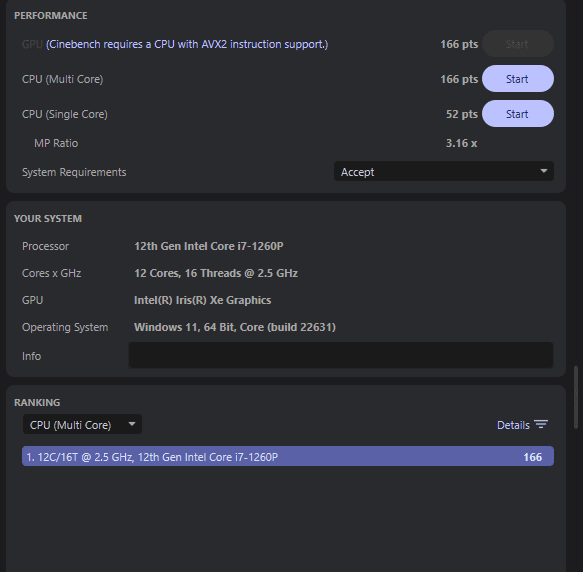
Task: Click the Intel(R) Iris(R) Xe Graphics text
Action: 202,300
